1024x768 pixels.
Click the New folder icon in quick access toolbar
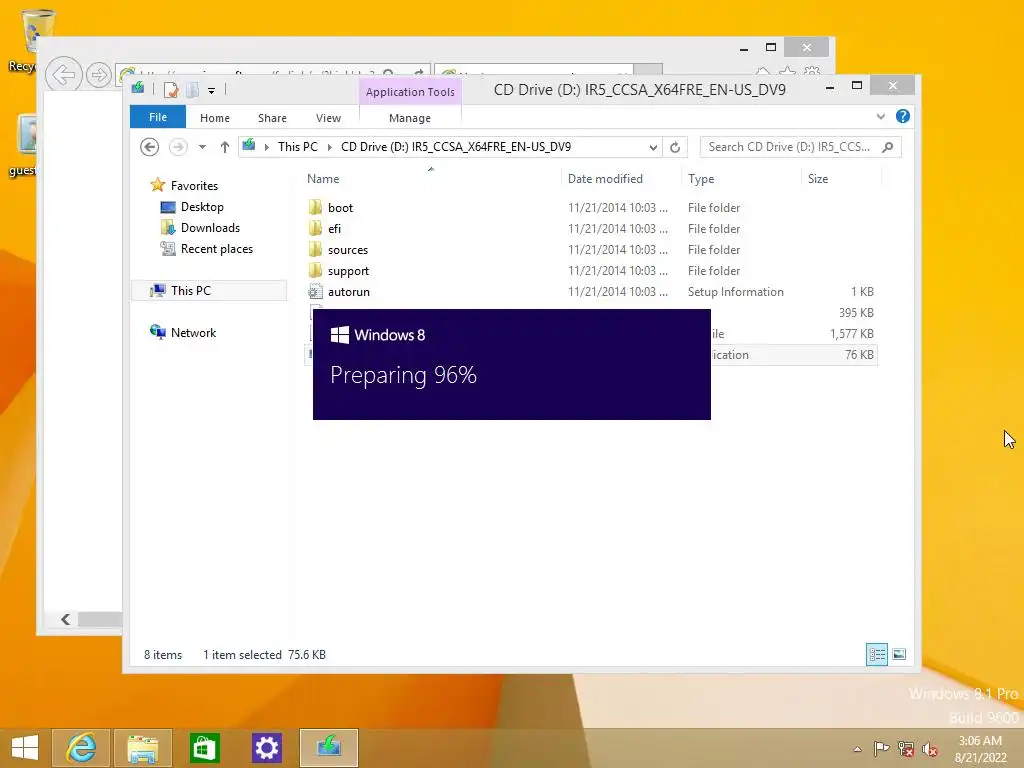(193, 90)
